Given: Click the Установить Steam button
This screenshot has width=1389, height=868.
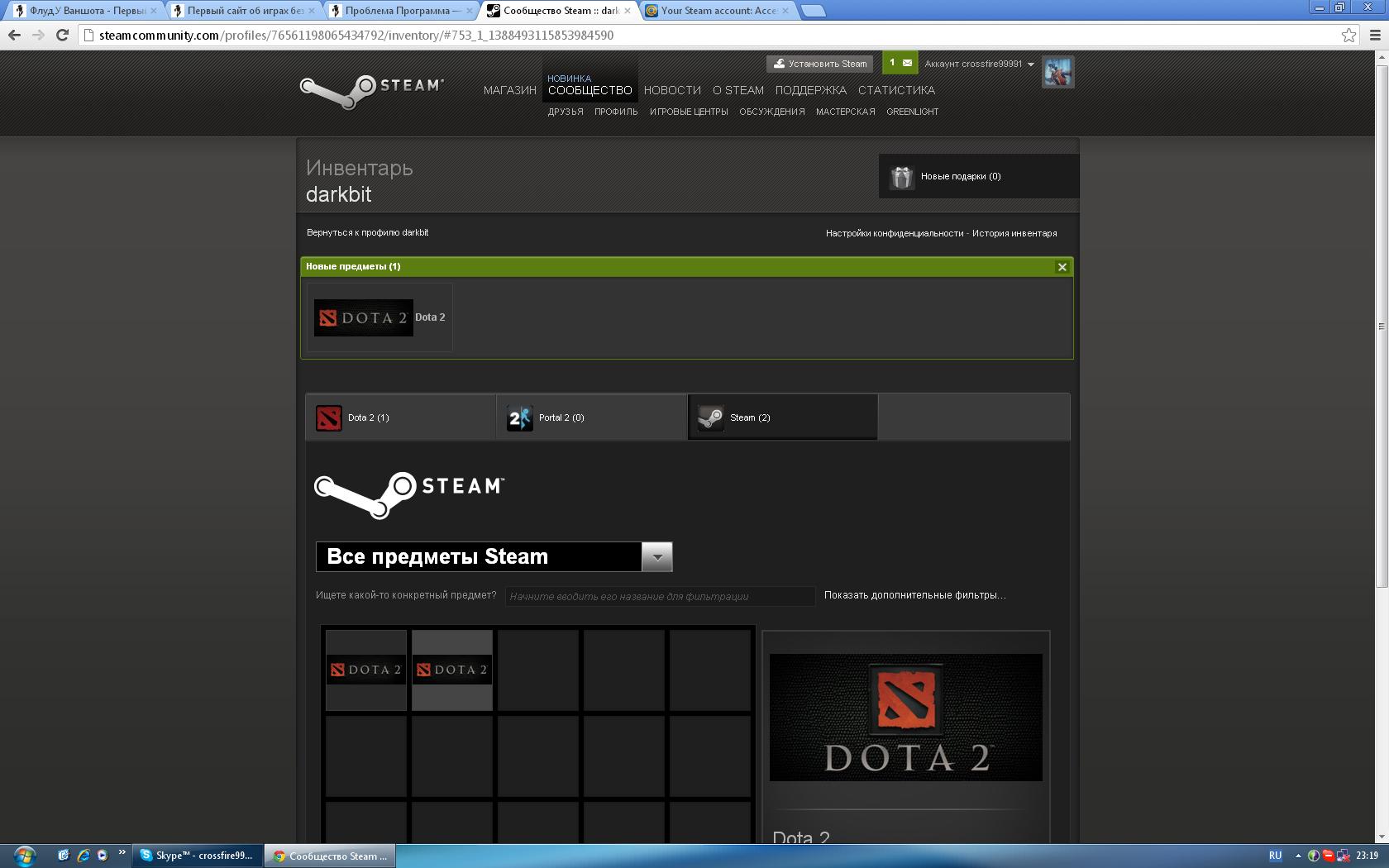Looking at the screenshot, I should pyautogui.click(x=821, y=64).
